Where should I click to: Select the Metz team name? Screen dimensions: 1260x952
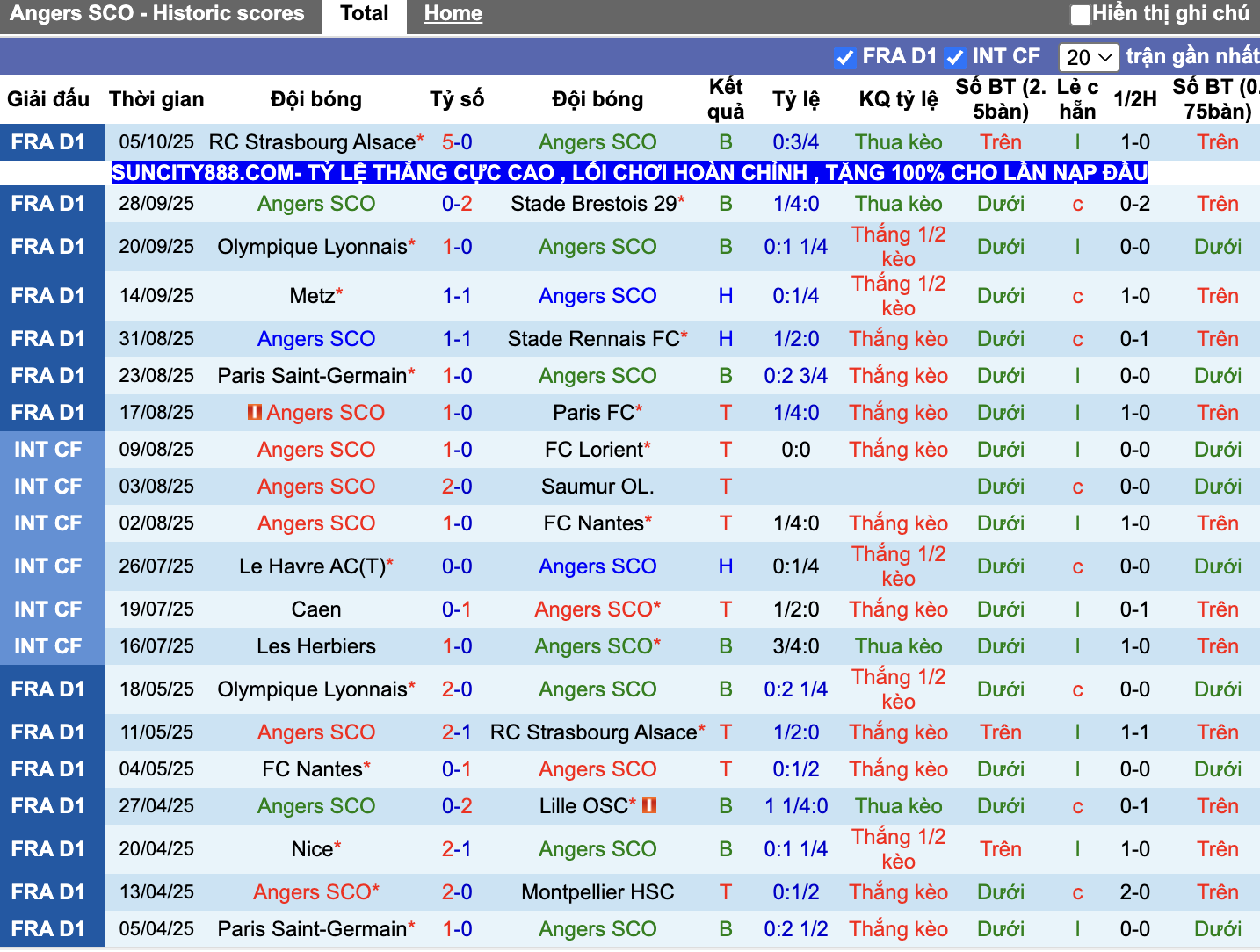click(312, 296)
